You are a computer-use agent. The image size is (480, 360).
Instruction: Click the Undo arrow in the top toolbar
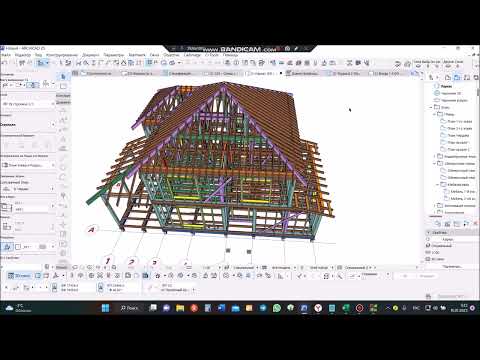5,63
